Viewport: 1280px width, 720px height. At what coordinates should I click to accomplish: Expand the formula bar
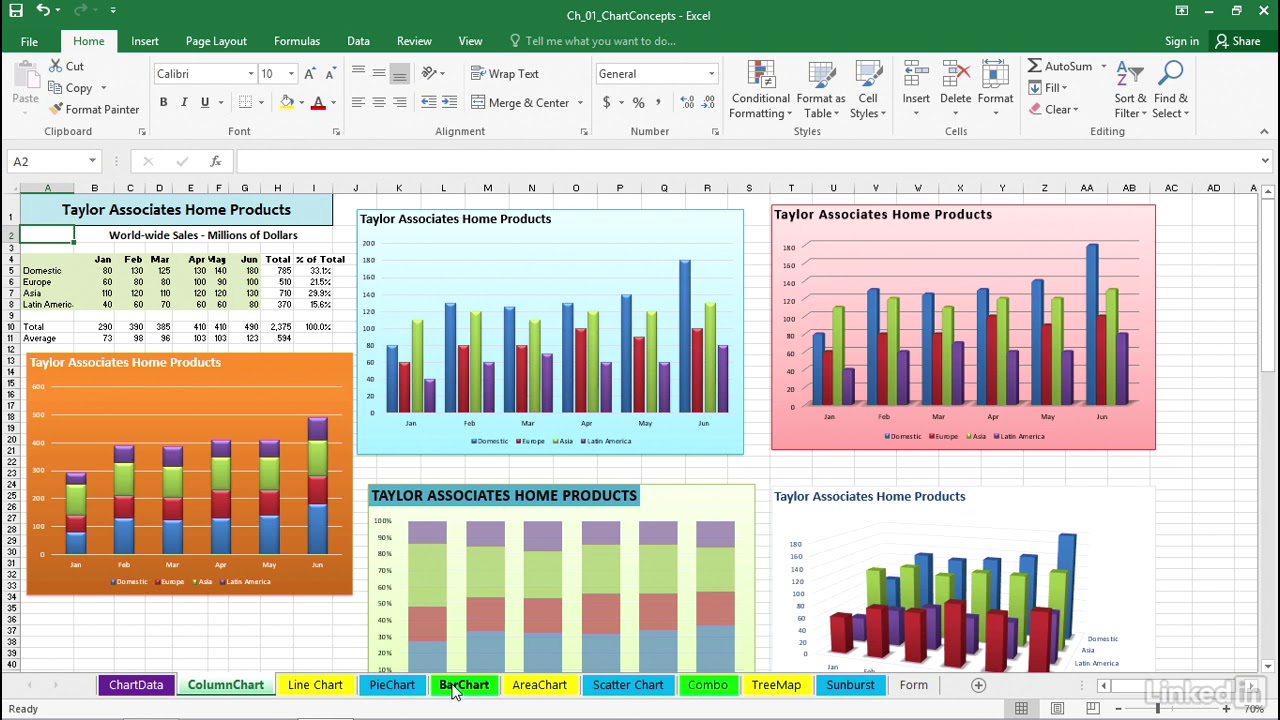[x=1265, y=161]
